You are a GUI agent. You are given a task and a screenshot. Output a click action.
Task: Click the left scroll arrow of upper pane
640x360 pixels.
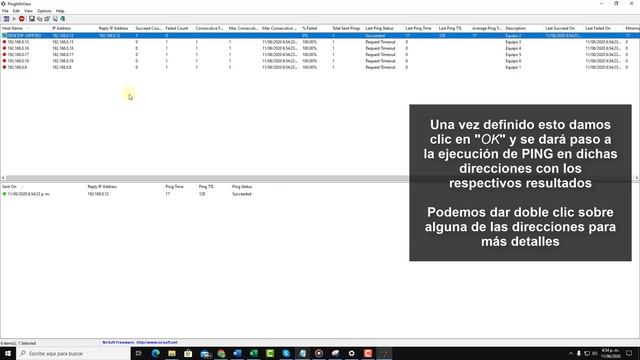coord(3,178)
